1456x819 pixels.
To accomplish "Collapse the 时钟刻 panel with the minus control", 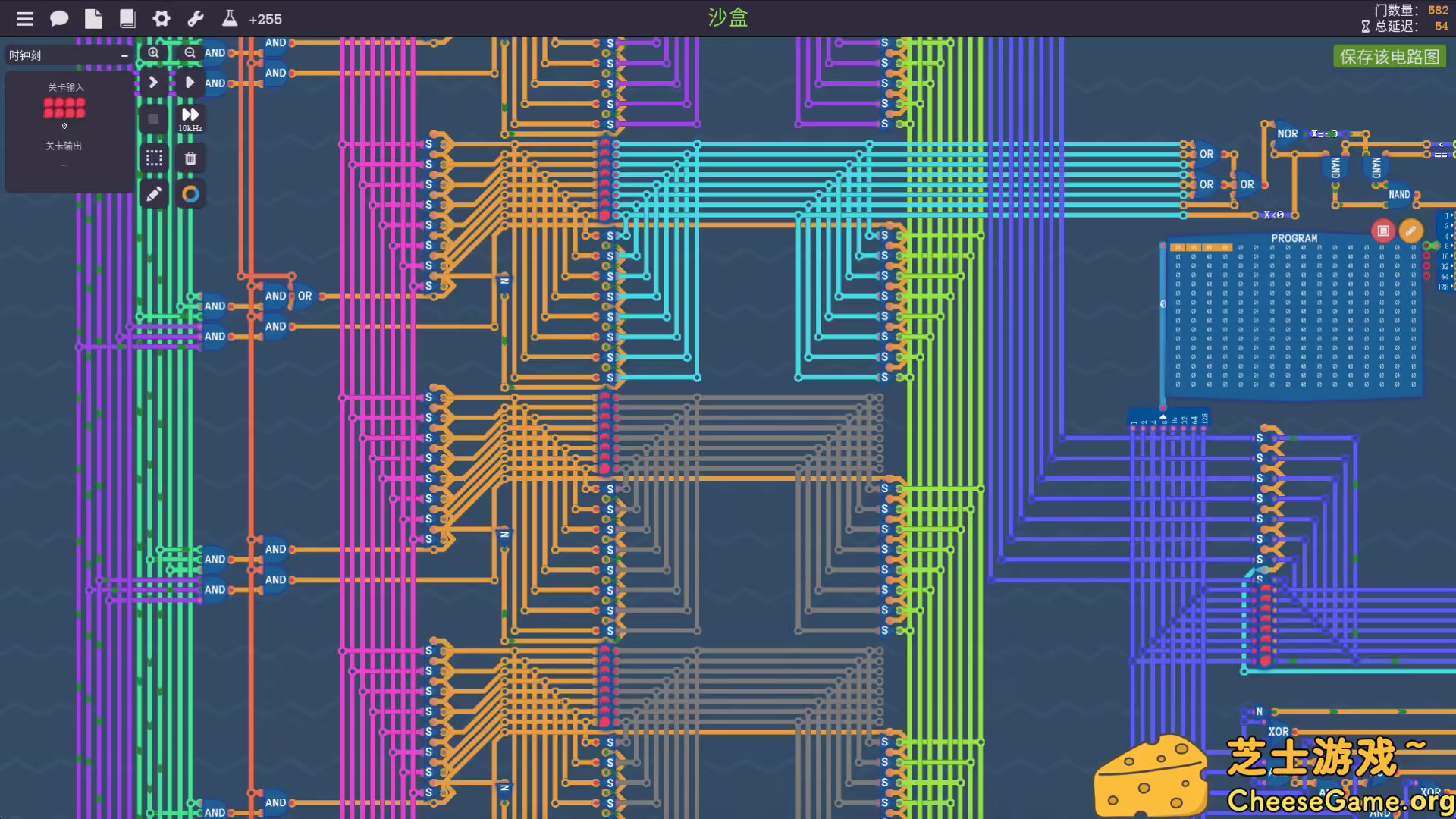I will click(x=124, y=55).
